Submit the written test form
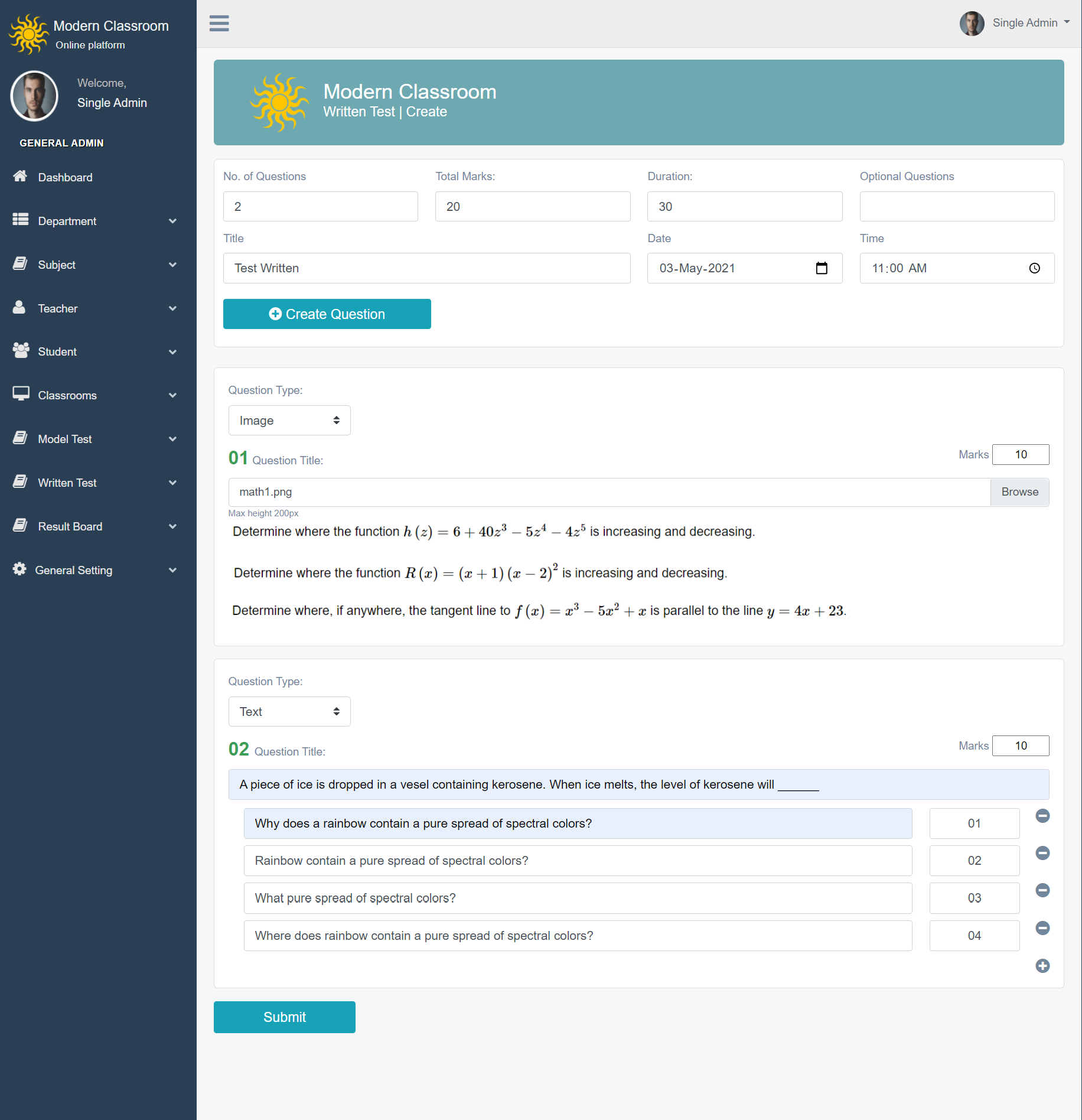The image size is (1082, 1120). coord(285,1017)
